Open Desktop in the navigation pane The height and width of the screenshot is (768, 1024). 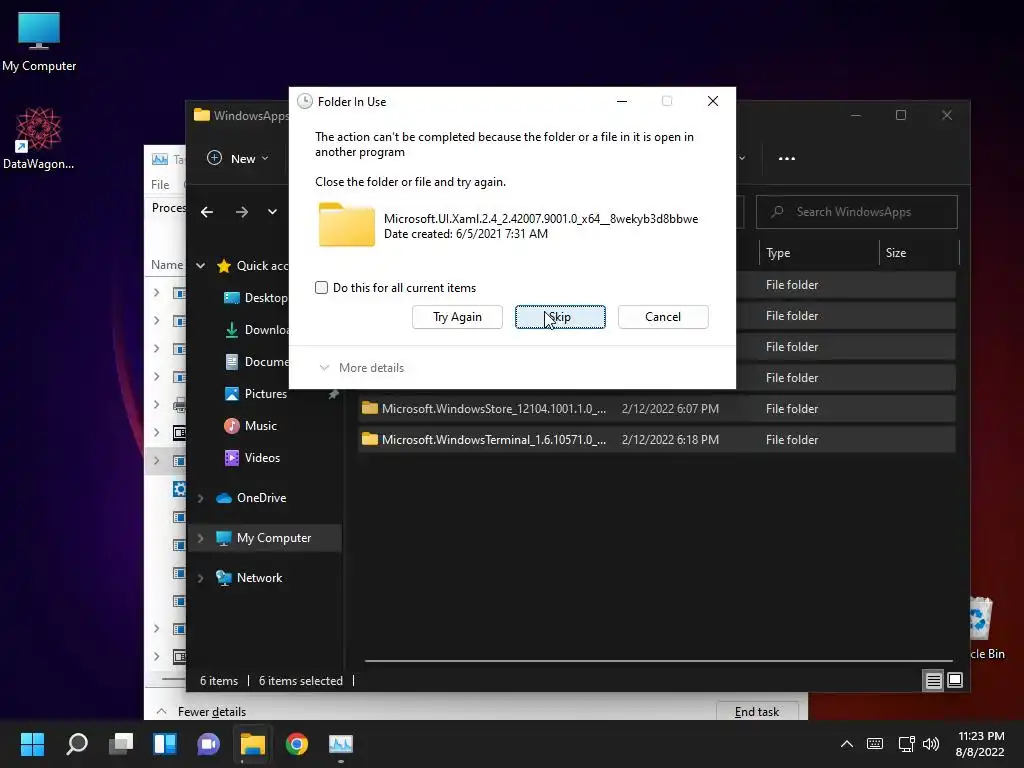(x=256, y=298)
